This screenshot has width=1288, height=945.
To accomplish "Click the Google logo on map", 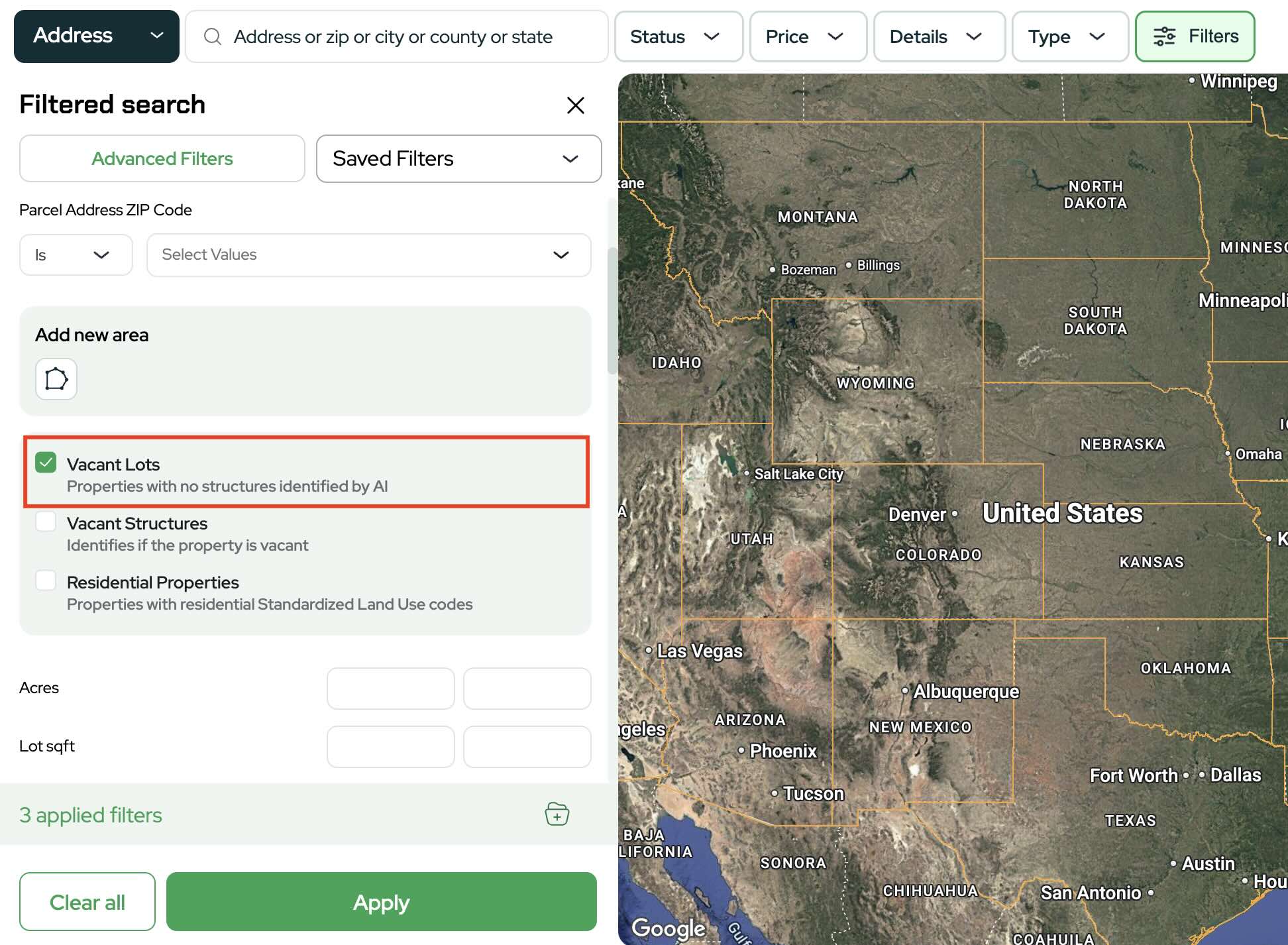I will pyautogui.click(x=668, y=928).
